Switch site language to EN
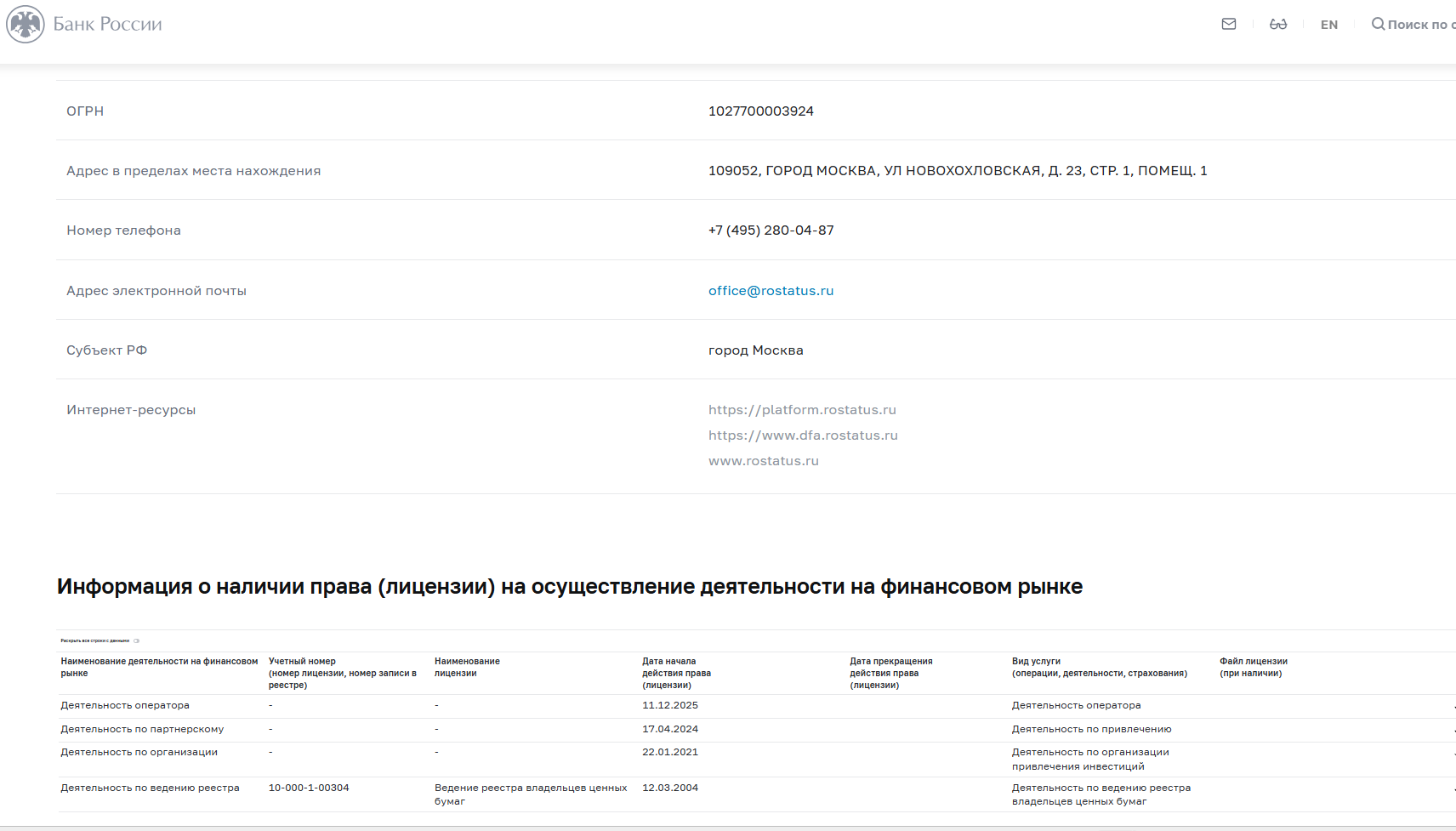This screenshot has height=831, width=1456. (1329, 25)
